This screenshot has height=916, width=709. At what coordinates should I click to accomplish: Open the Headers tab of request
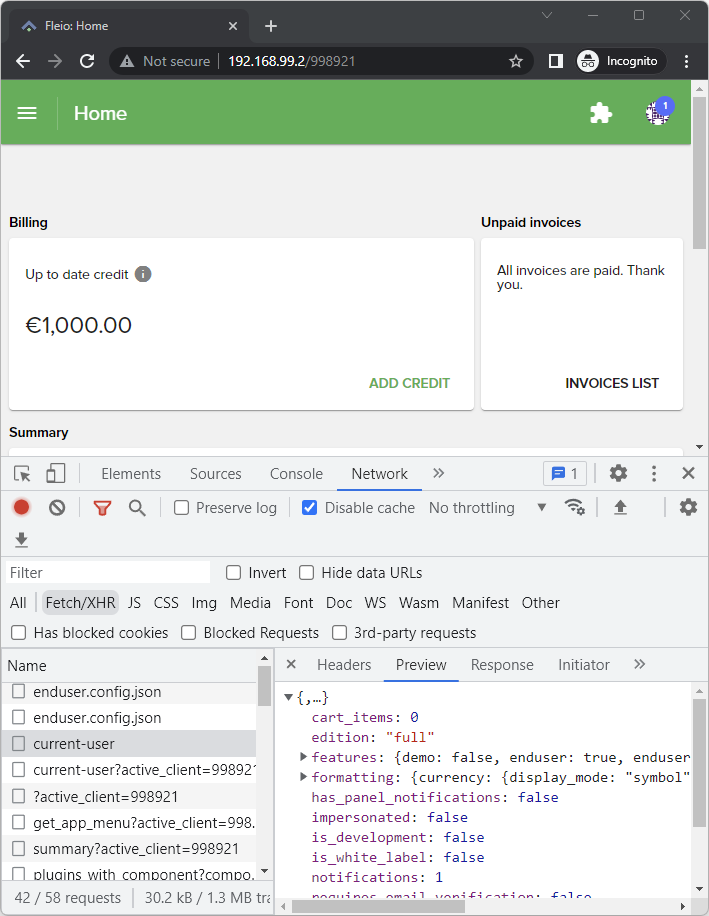pyautogui.click(x=344, y=665)
